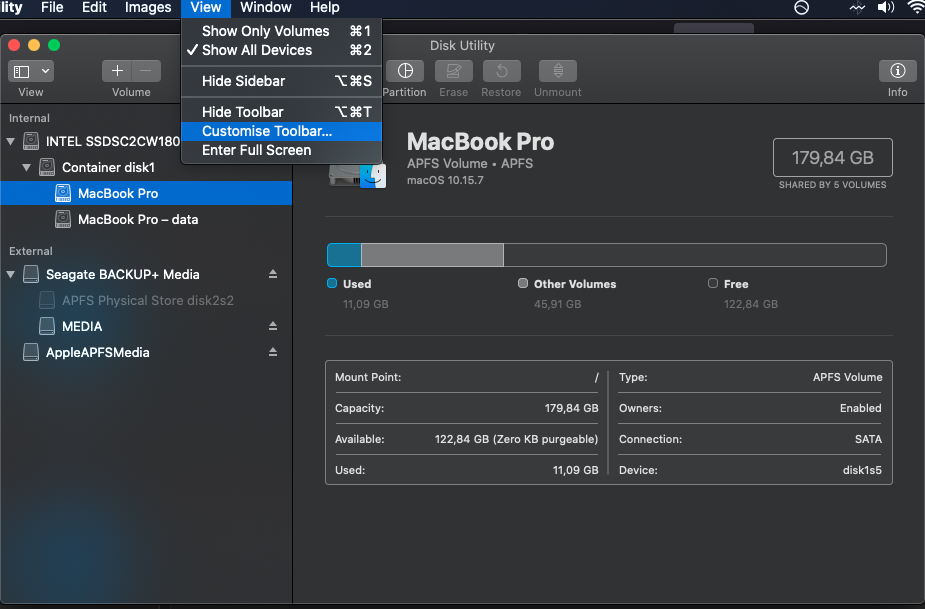Open the File menu
Viewport: 925px width, 609px height.
click(x=52, y=8)
